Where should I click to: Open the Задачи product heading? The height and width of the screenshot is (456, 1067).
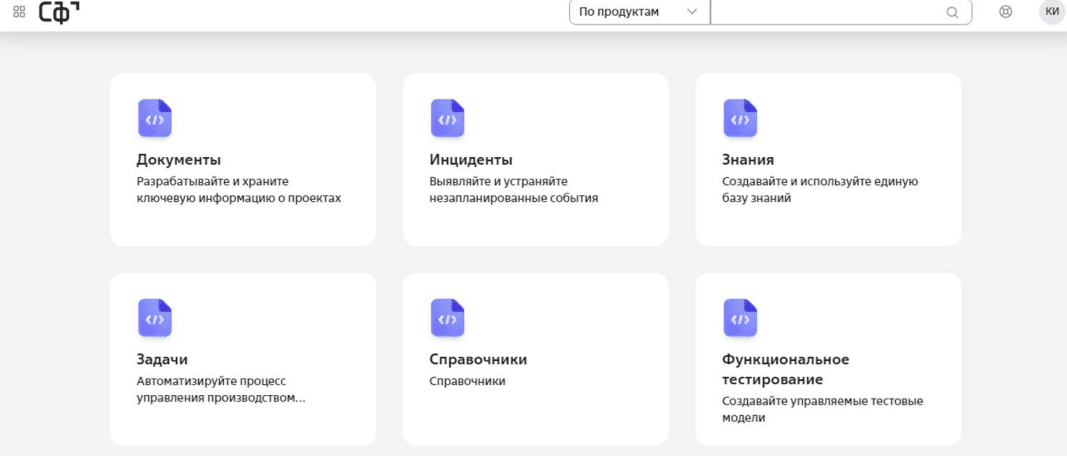tap(162, 359)
